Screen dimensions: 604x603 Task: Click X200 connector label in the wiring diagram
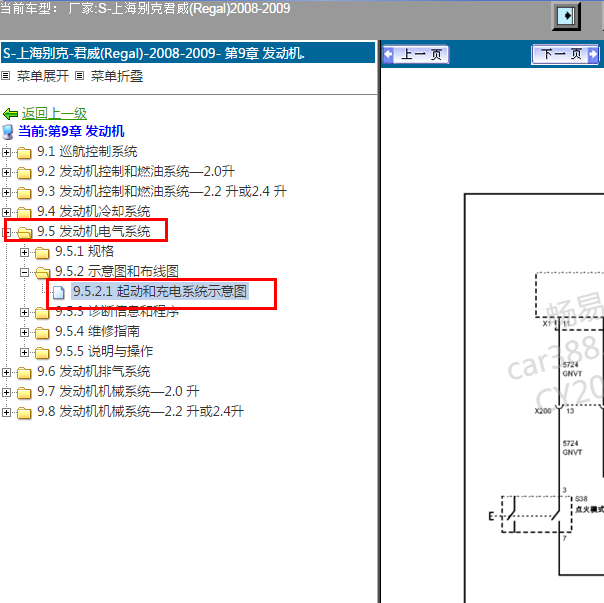pos(543,412)
